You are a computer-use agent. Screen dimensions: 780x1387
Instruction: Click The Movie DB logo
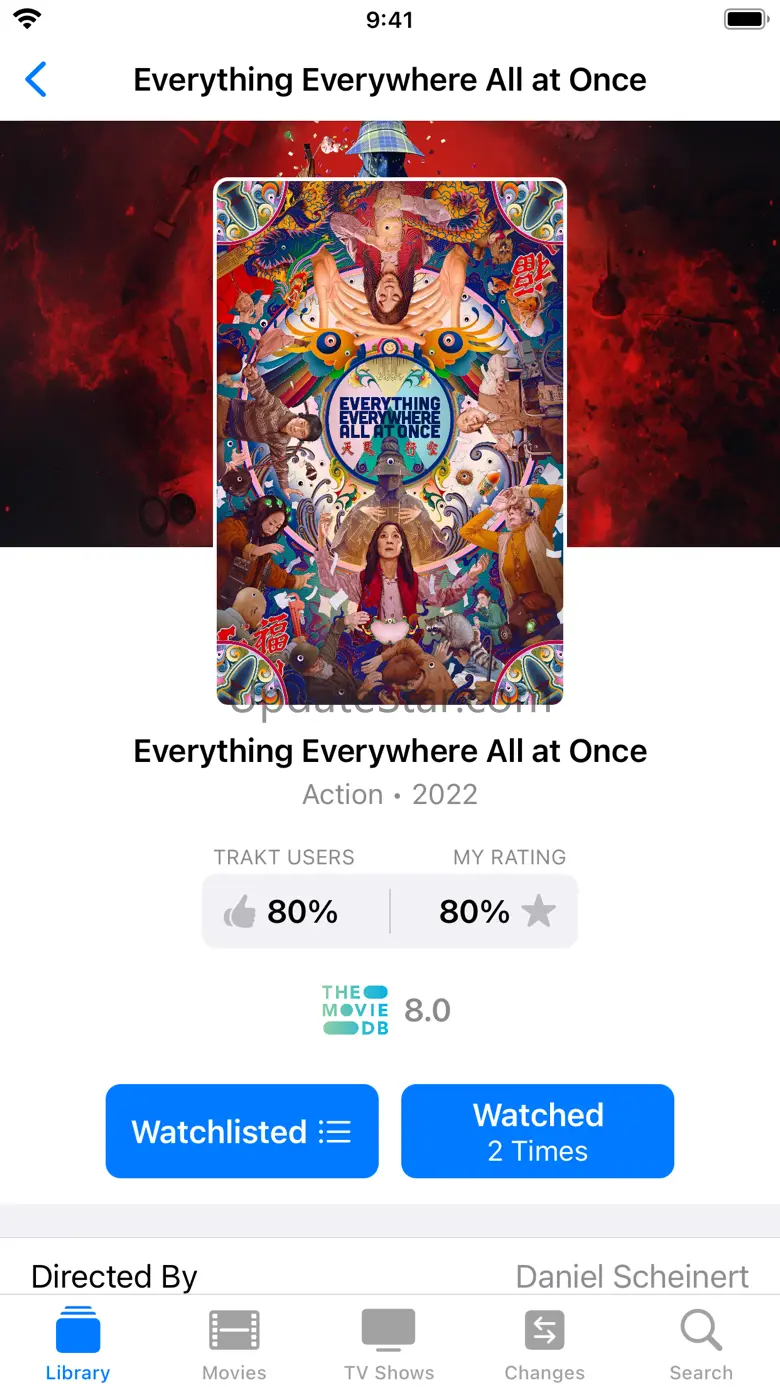coord(355,1010)
